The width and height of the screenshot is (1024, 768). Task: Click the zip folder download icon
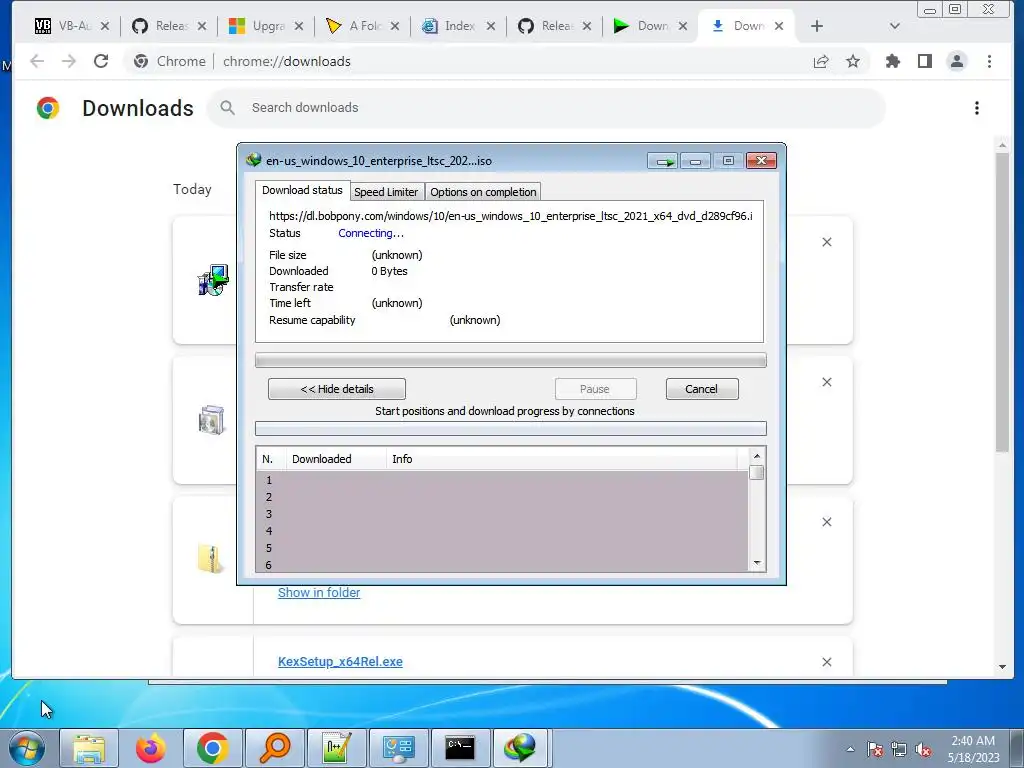(210, 559)
